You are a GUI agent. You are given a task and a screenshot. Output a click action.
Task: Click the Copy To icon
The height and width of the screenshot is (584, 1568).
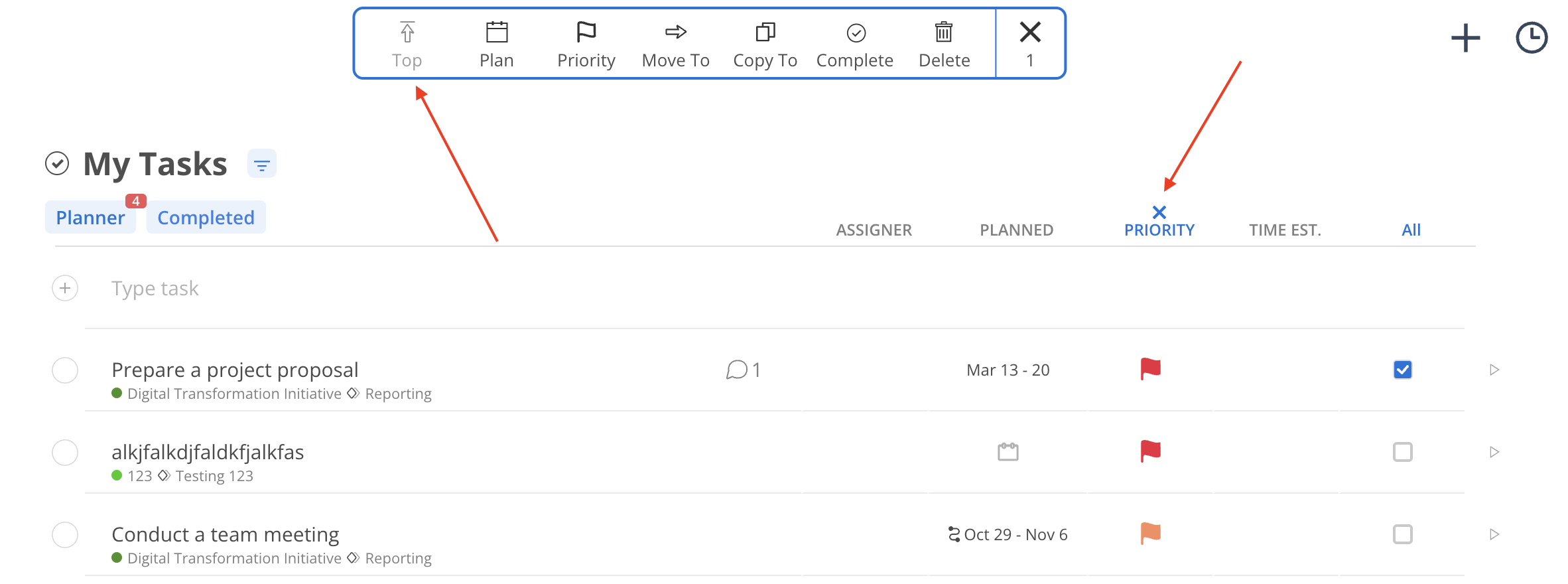coord(765,33)
